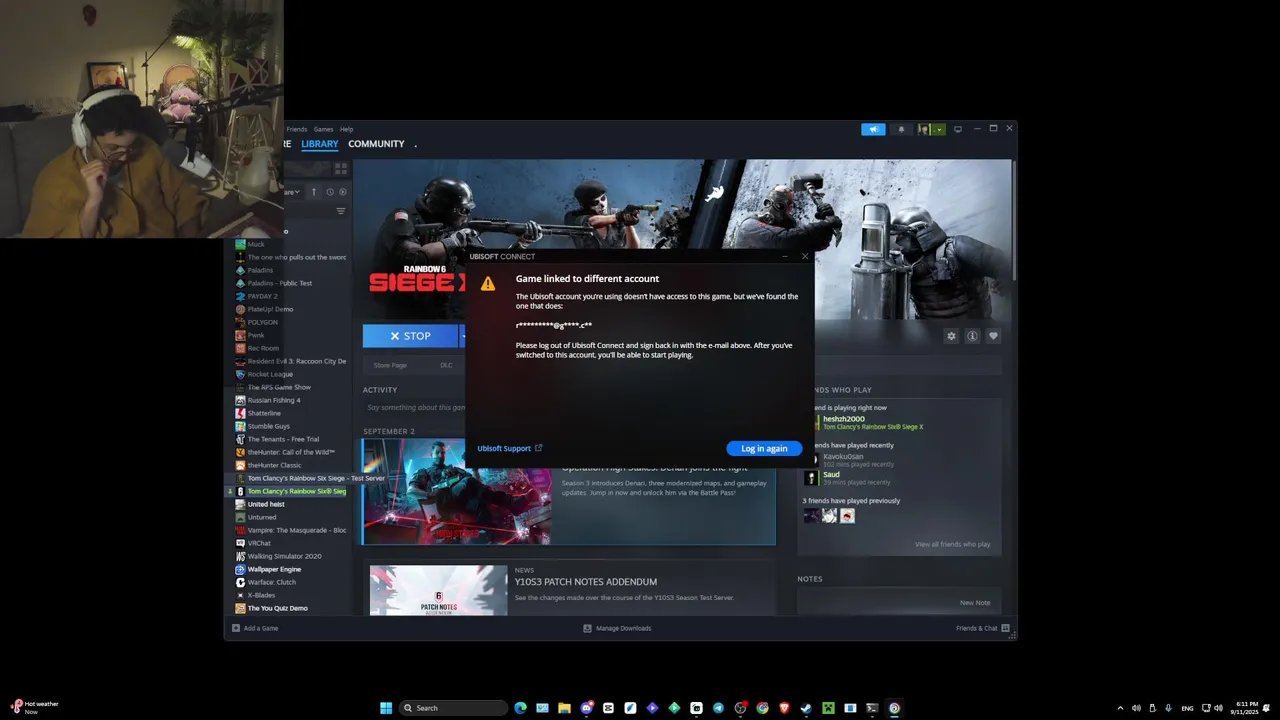
Task: Close the Ubisoft Connect dialog
Action: pos(805,256)
